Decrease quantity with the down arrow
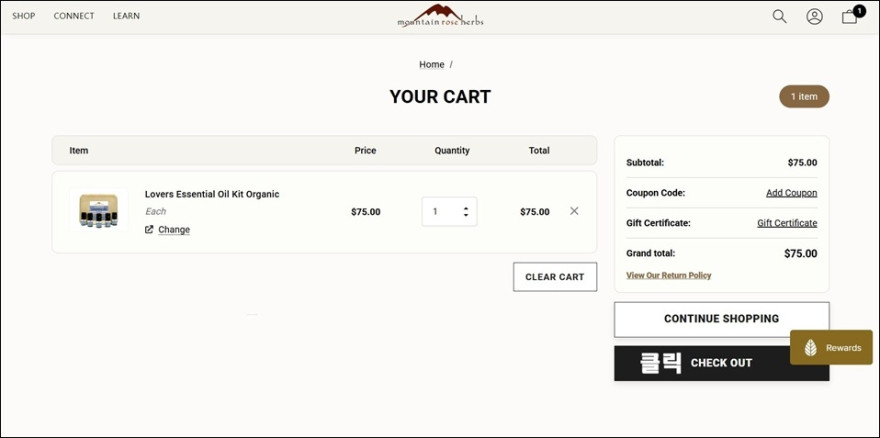This screenshot has width=880, height=438. [466, 215]
